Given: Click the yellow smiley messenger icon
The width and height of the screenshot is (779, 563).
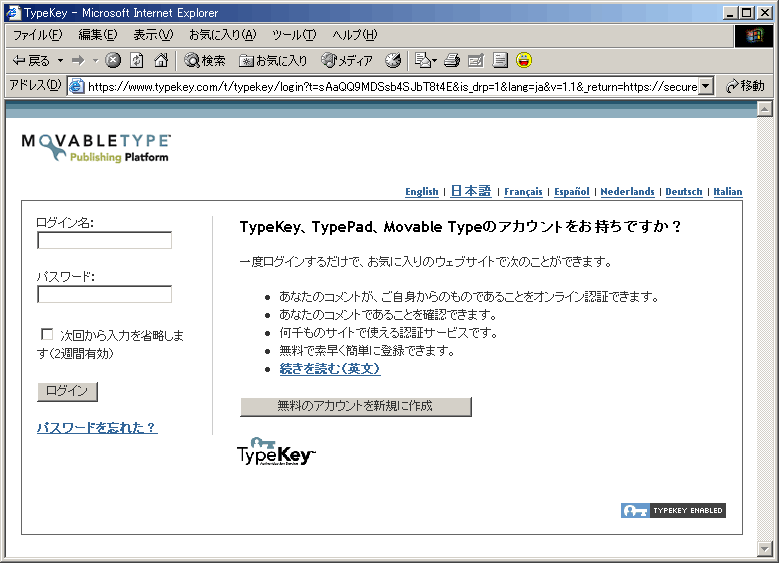Looking at the screenshot, I should coord(524,61).
